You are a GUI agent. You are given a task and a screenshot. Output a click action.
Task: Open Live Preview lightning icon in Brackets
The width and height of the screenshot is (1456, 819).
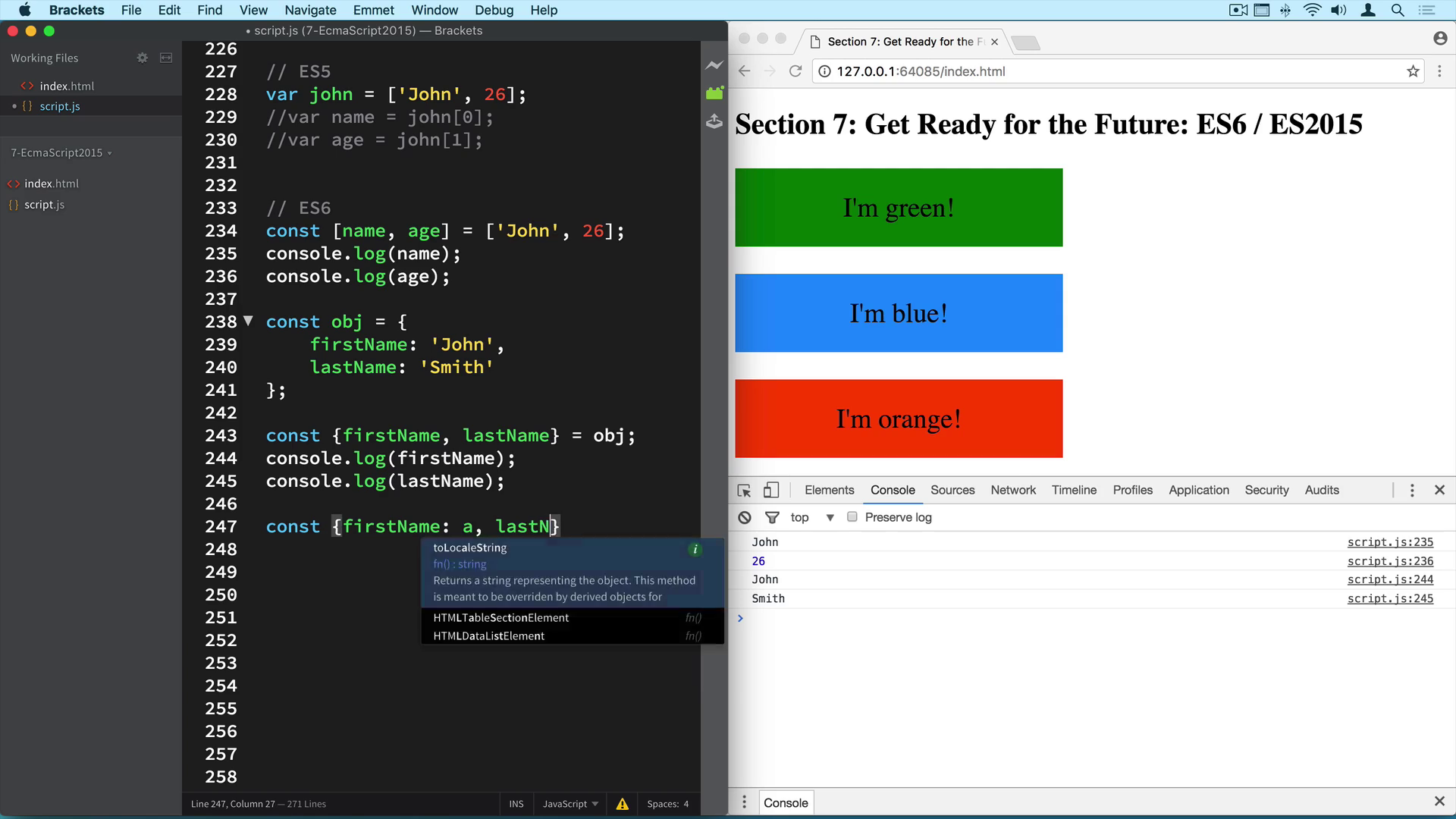pyautogui.click(x=714, y=66)
